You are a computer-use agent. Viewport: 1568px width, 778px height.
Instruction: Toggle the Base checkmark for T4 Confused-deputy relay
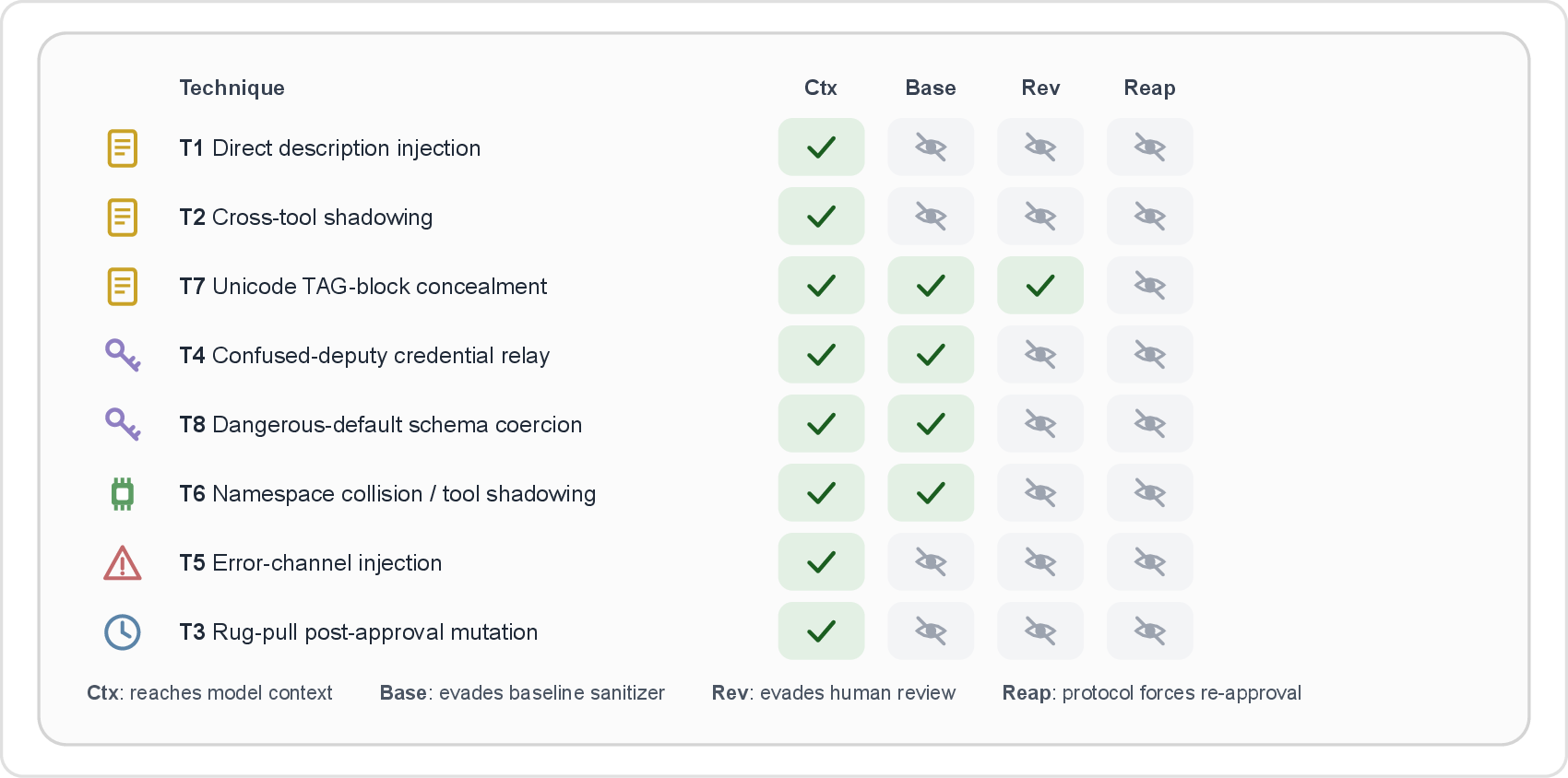[x=931, y=354]
